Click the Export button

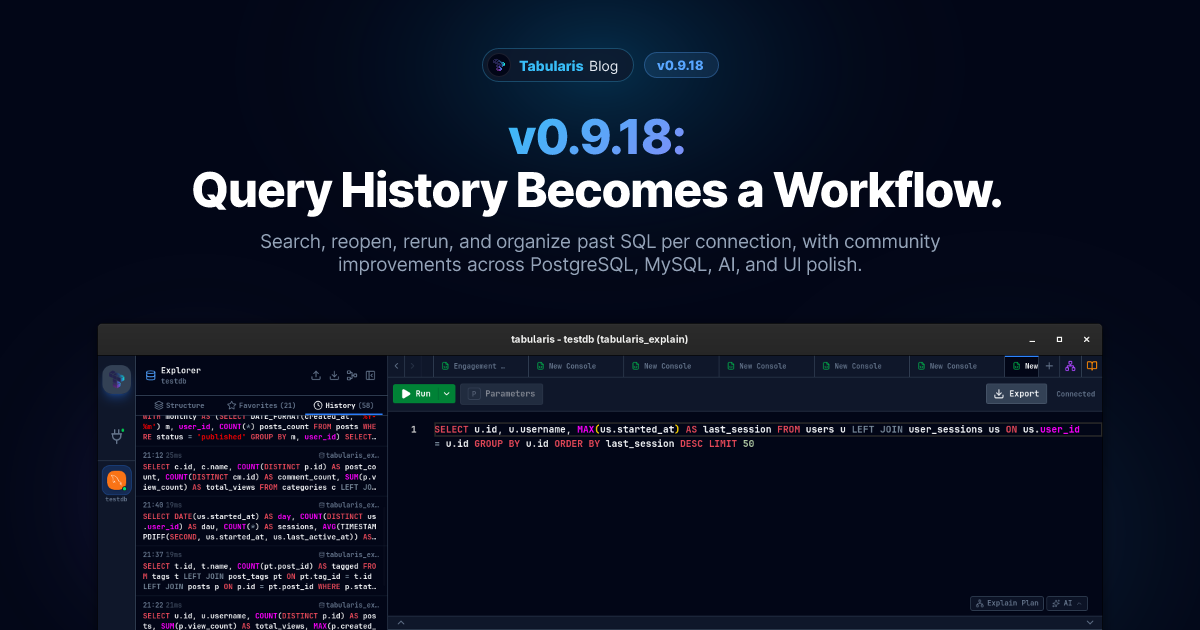coord(1016,393)
